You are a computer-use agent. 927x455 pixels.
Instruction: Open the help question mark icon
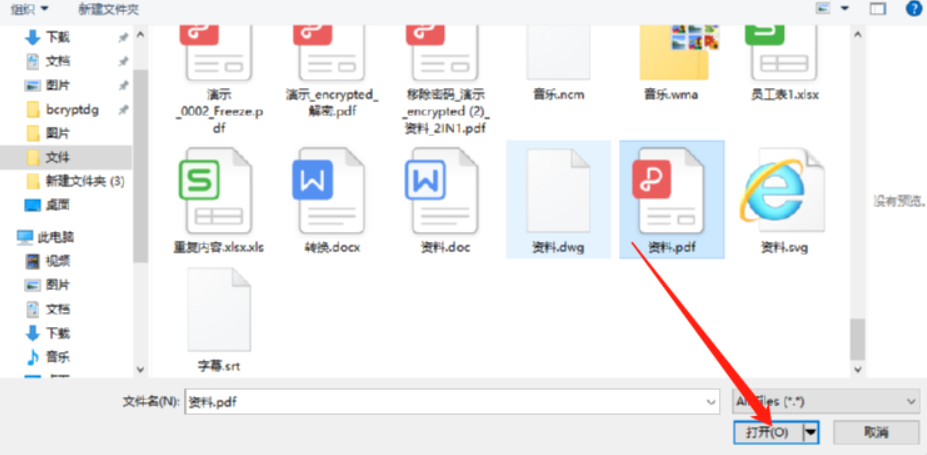(915, 8)
